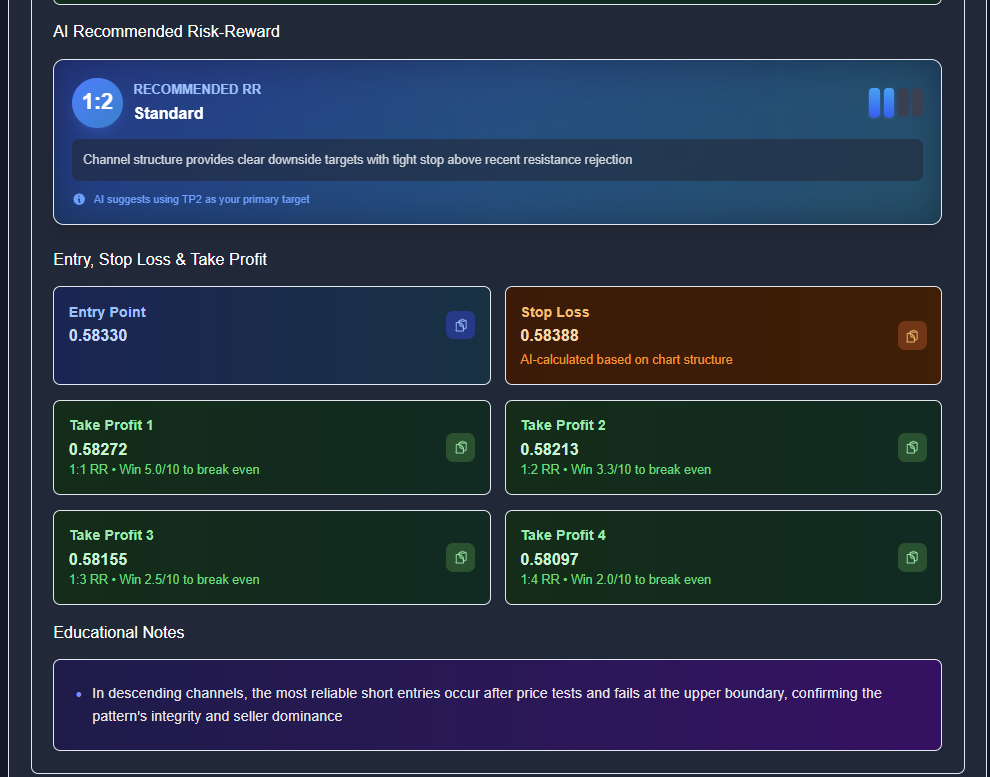Click the channel structure explanation box
This screenshot has height=777, width=990.
point(496,160)
